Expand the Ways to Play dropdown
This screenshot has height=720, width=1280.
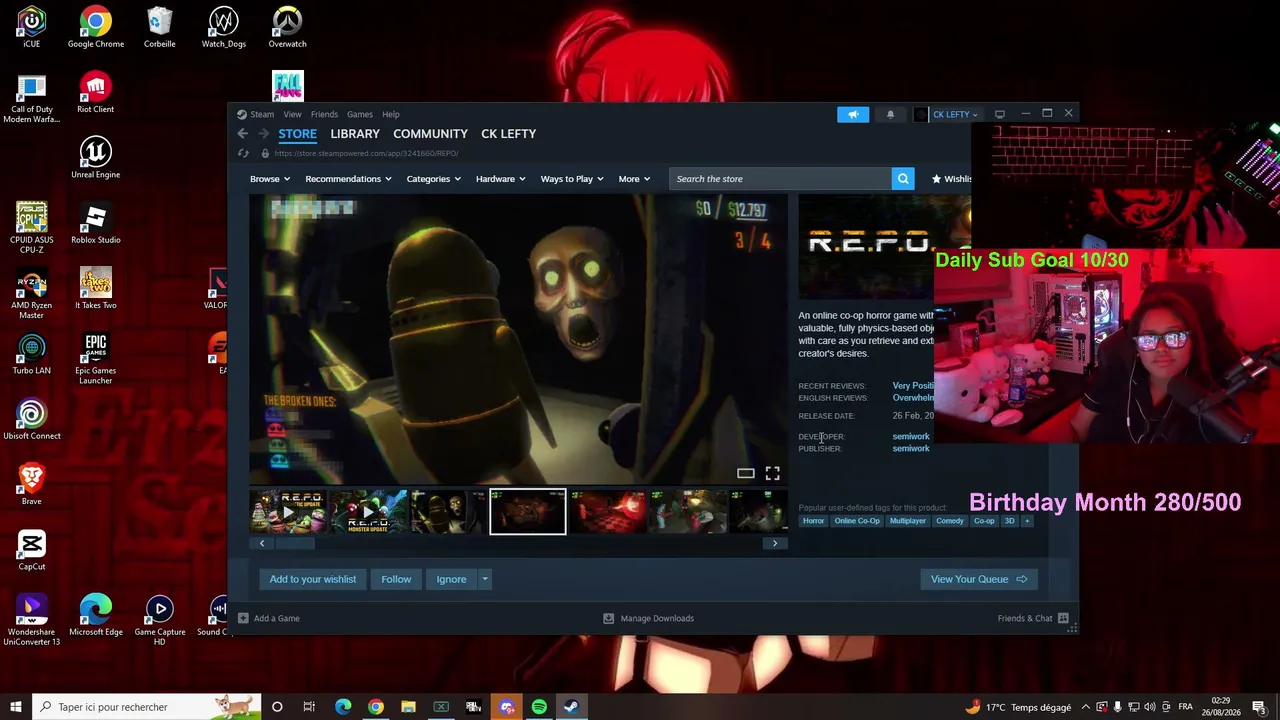[x=573, y=179]
